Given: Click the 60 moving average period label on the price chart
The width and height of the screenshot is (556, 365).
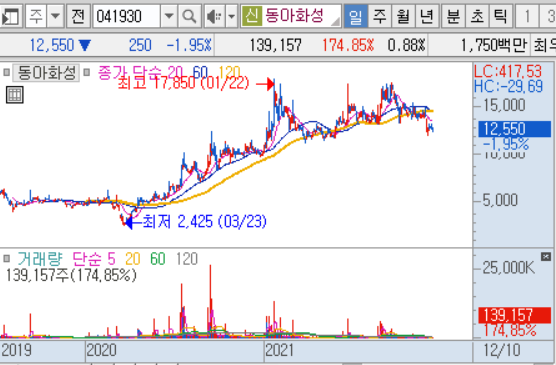Looking at the screenshot, I should pos(200,72).
